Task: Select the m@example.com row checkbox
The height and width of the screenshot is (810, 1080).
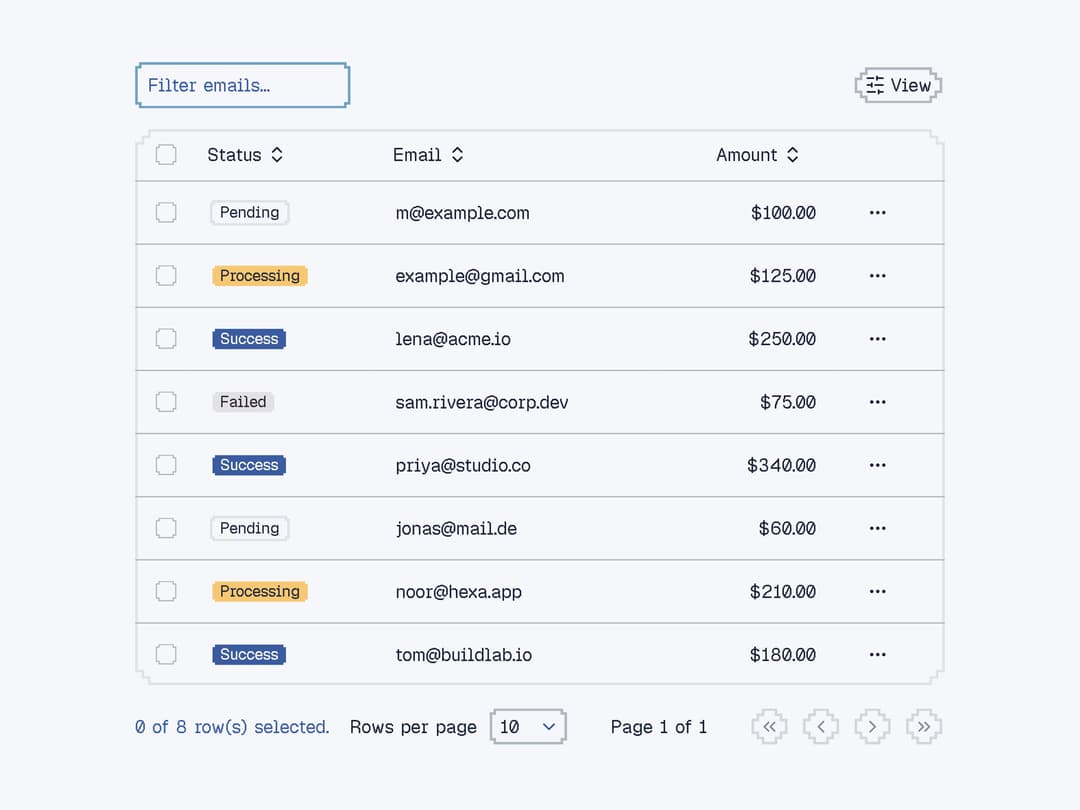Action: coord(166,212)
